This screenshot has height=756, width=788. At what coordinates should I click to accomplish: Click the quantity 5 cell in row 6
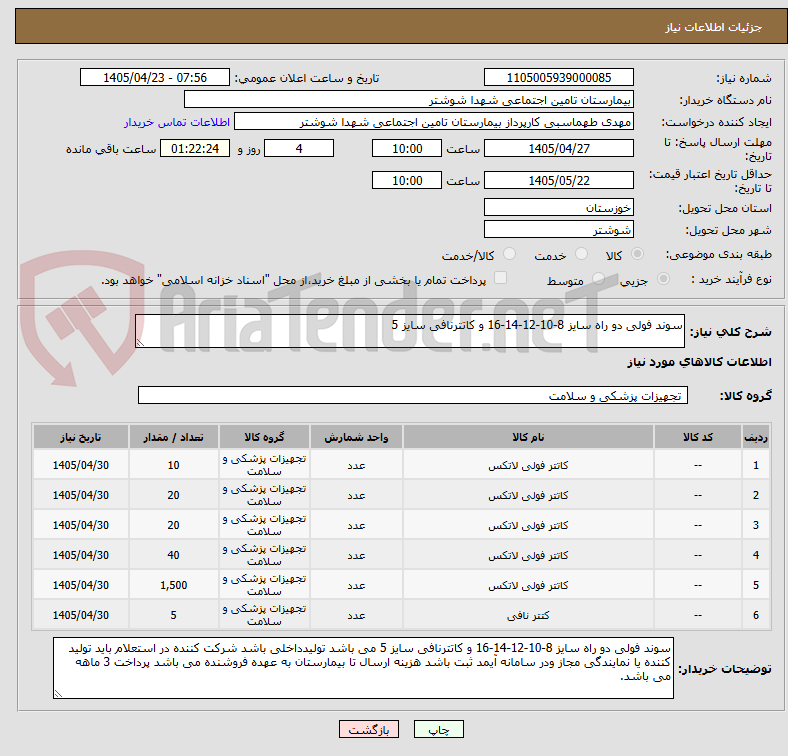[173, 615]
